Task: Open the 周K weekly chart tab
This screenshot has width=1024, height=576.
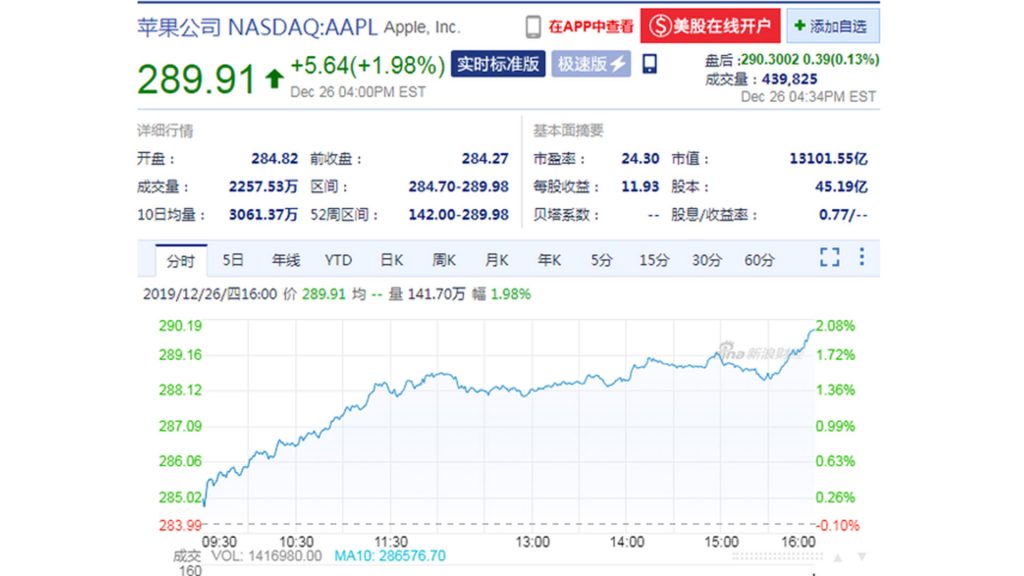Action: [x=444, y=260]
